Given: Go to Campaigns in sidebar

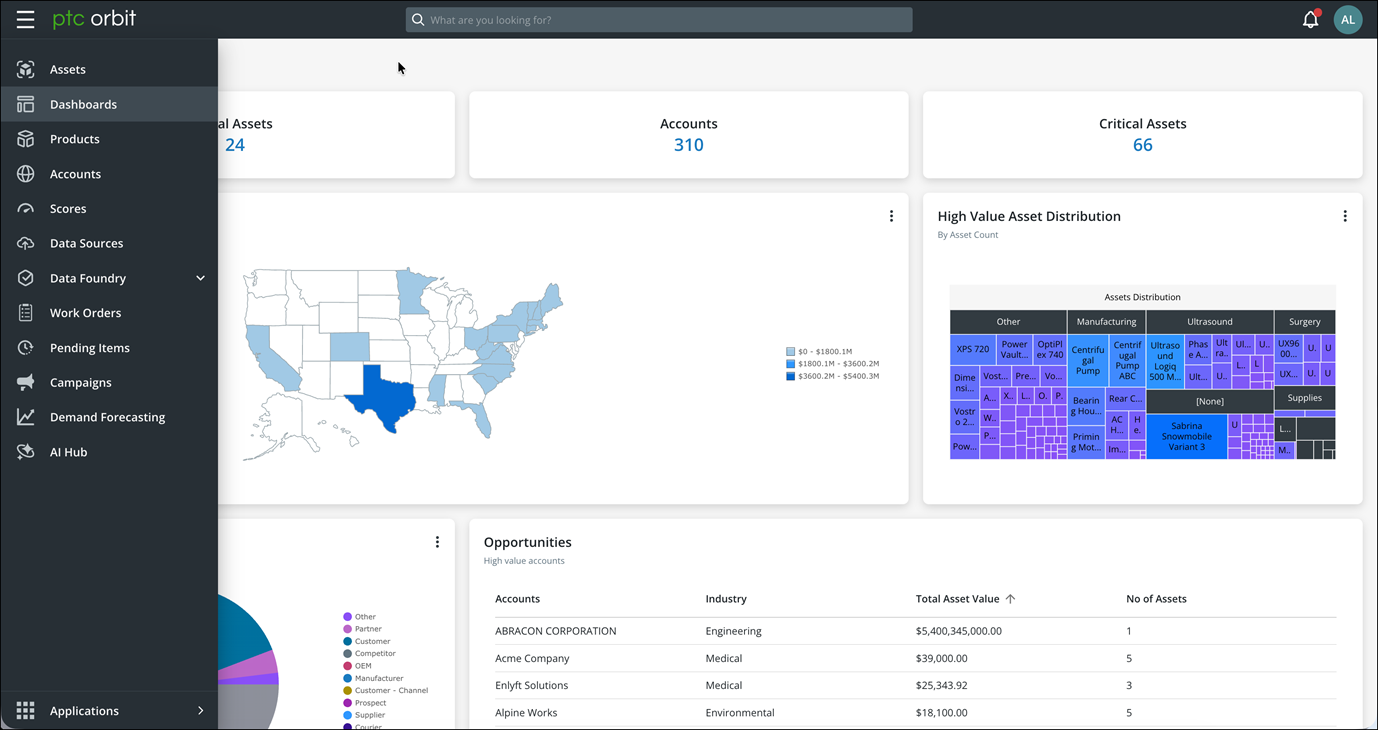Looking at the screenshot, I should click(109, 382).
